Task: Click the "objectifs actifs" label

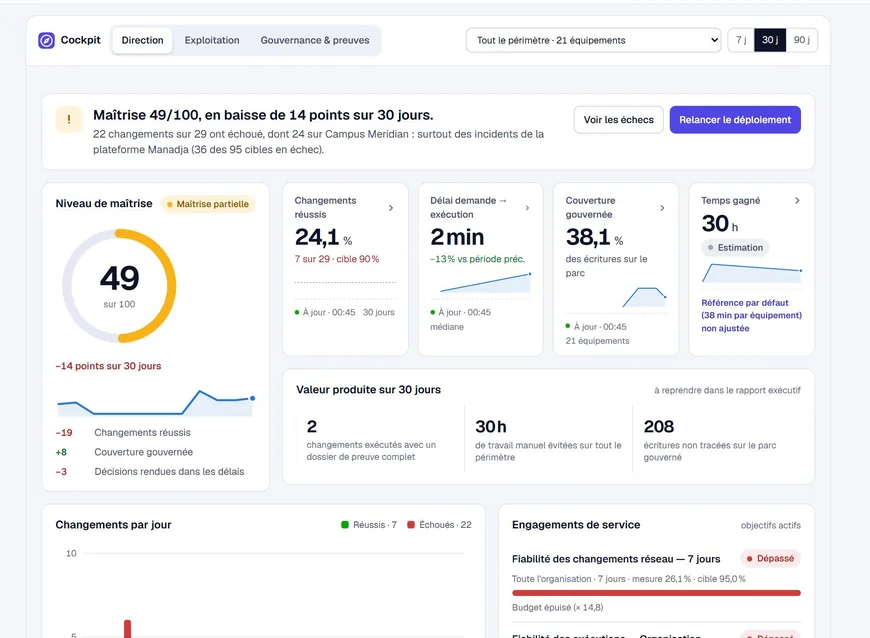Action: coord(771,525)
